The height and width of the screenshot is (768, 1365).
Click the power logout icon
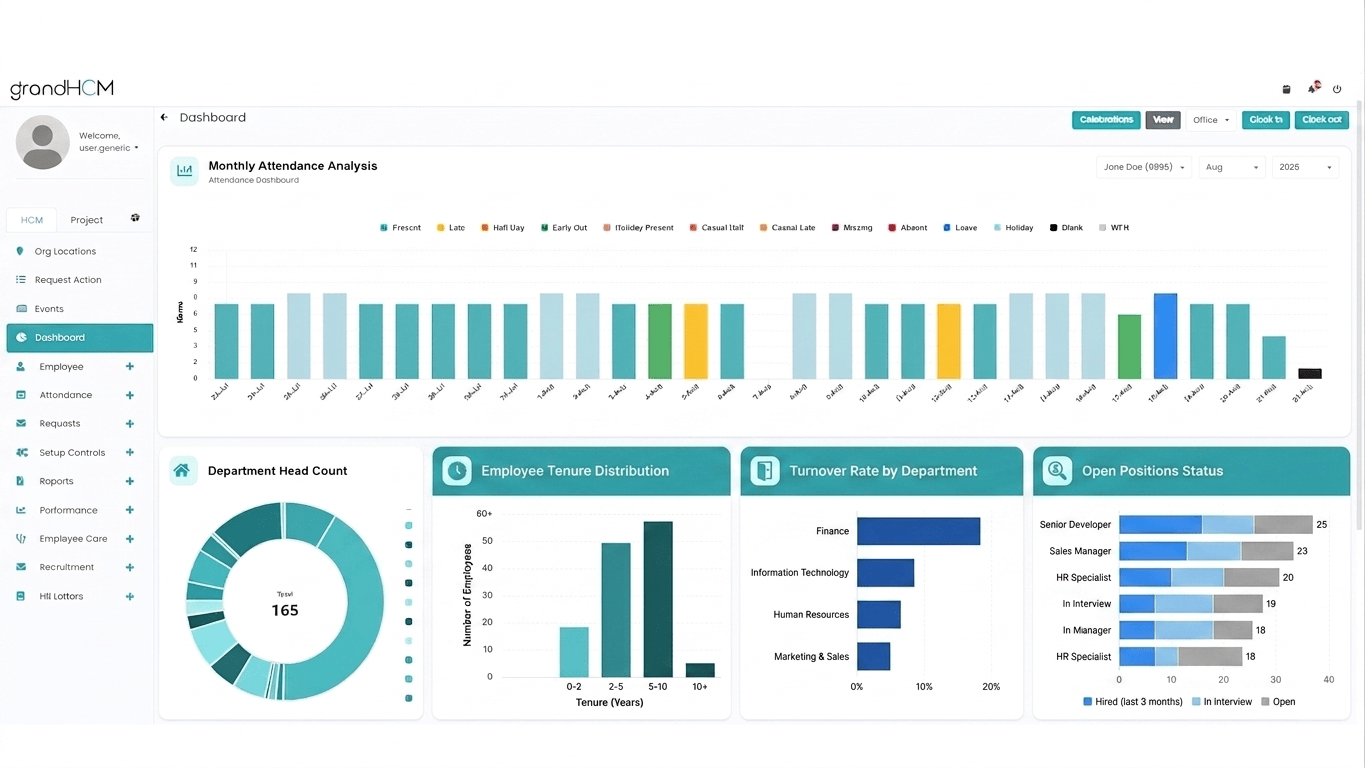pos(1337,89)
